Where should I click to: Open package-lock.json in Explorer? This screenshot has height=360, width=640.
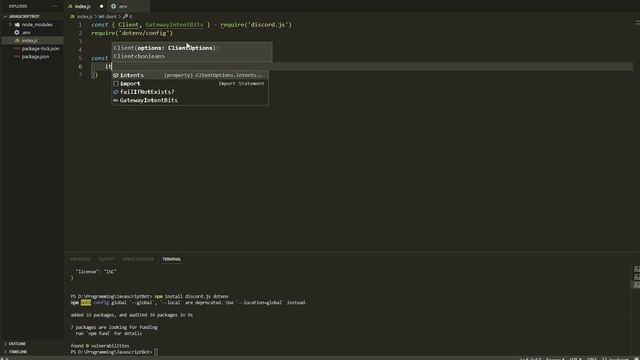click(40, 49)
